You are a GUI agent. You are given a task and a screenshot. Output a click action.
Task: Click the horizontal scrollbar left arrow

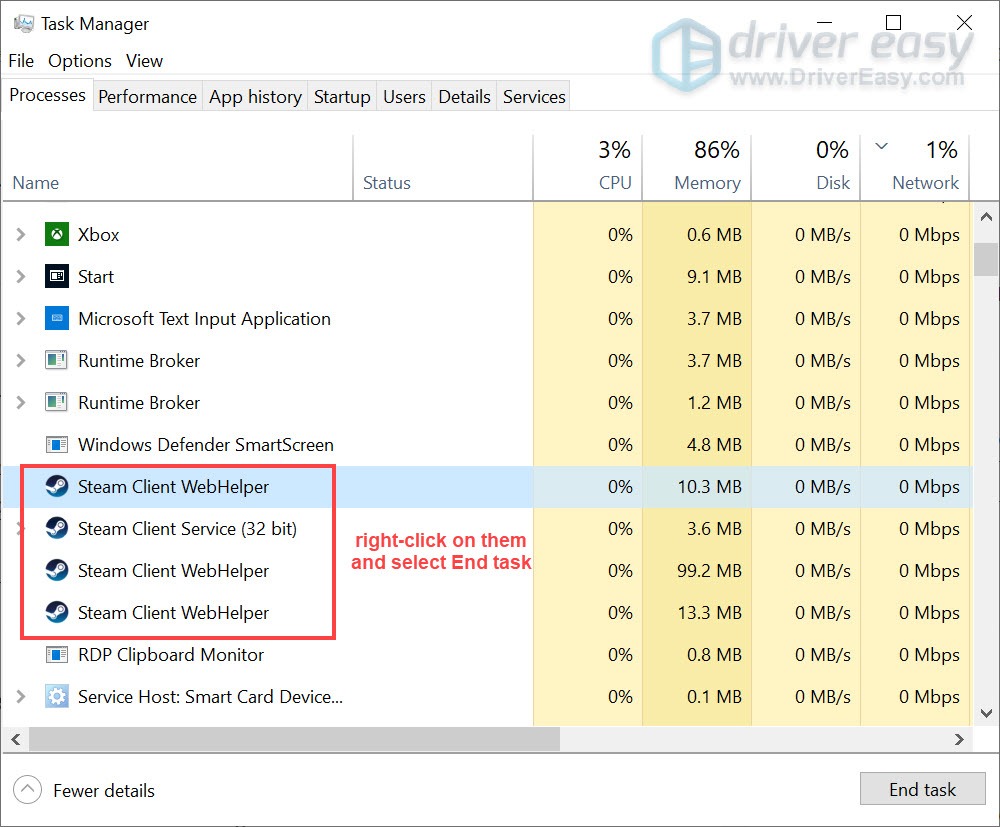(x=16, y=739)
